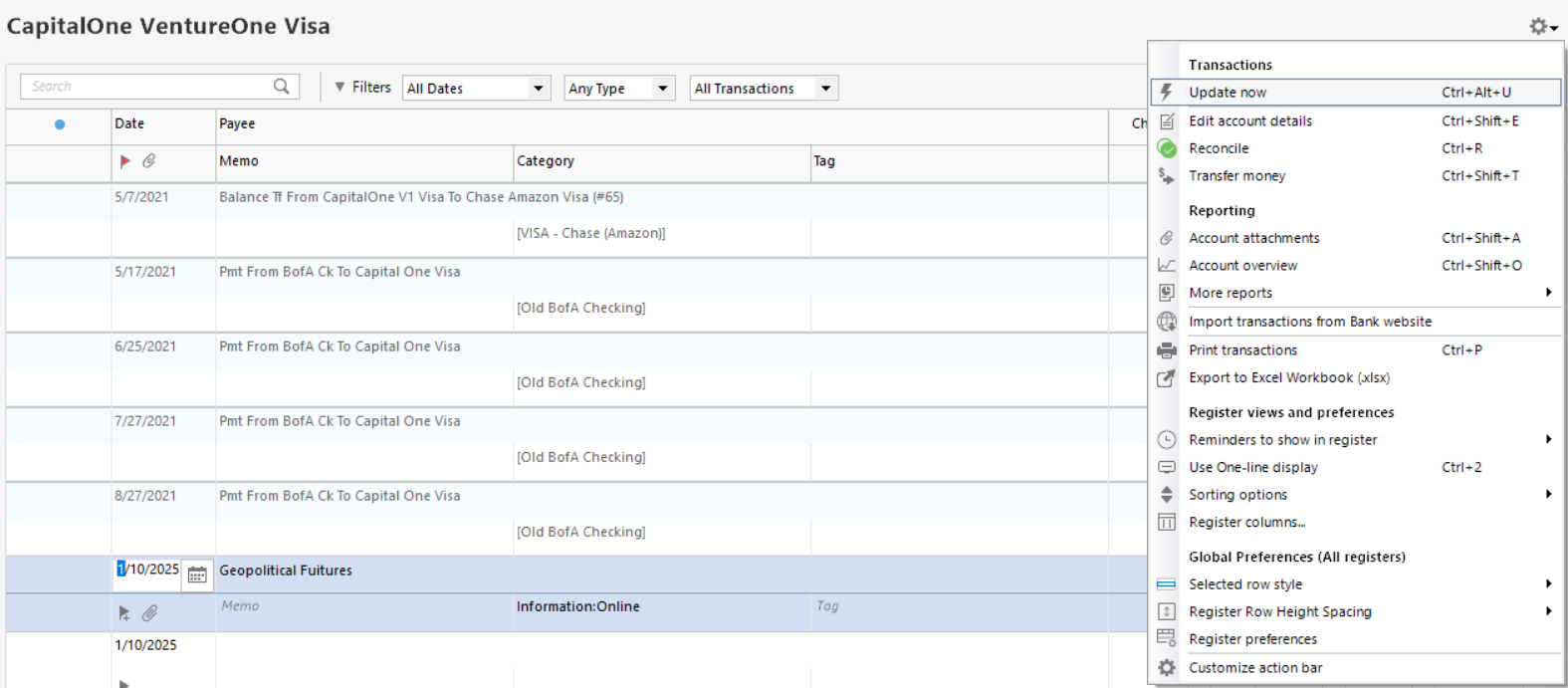This screenshot has height=688, width=1568.
Task: Click the blue dot status column header
Action: pos(60,124)
